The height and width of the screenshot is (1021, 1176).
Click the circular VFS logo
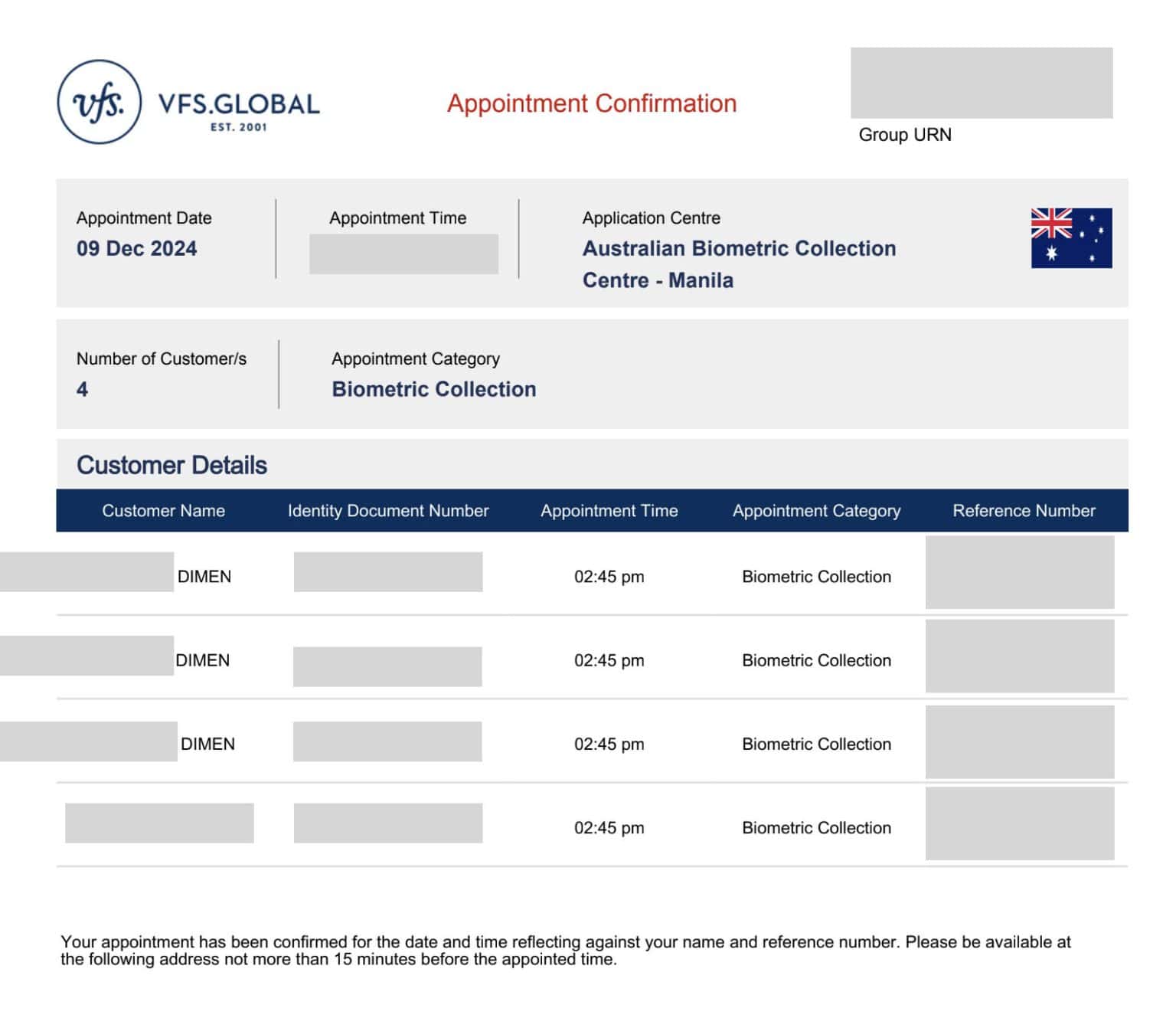point(100,103)
